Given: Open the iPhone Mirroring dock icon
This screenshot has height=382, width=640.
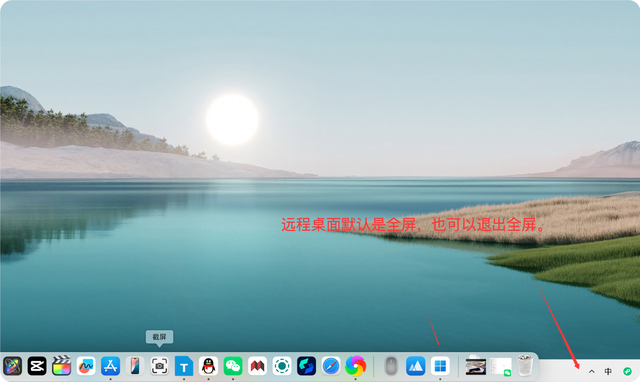Looking at the screenshot, I should [x=135, y=366].
